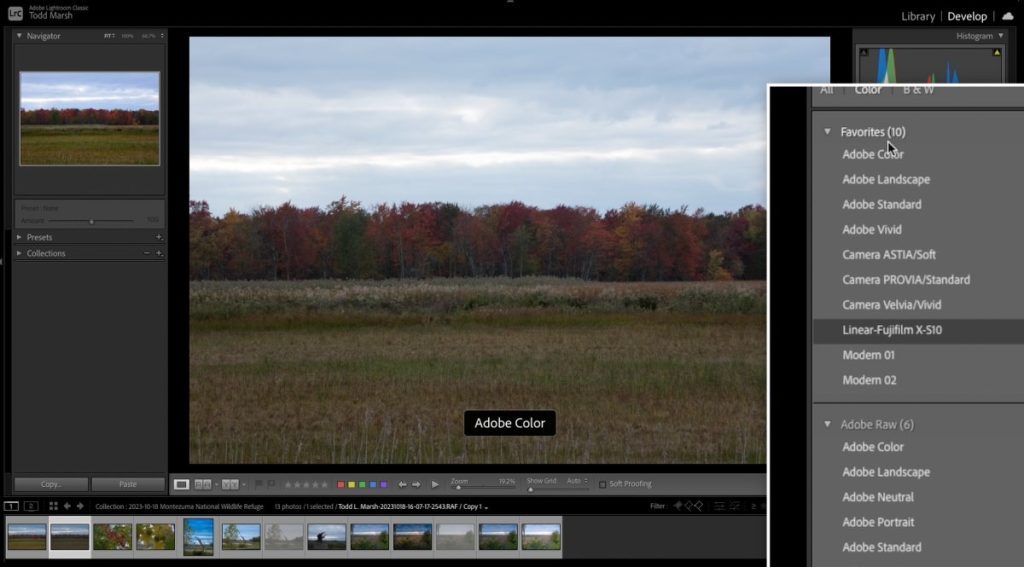Start the impromptu slideshow play button
The image size is (1024, 567).
point(435,485)
